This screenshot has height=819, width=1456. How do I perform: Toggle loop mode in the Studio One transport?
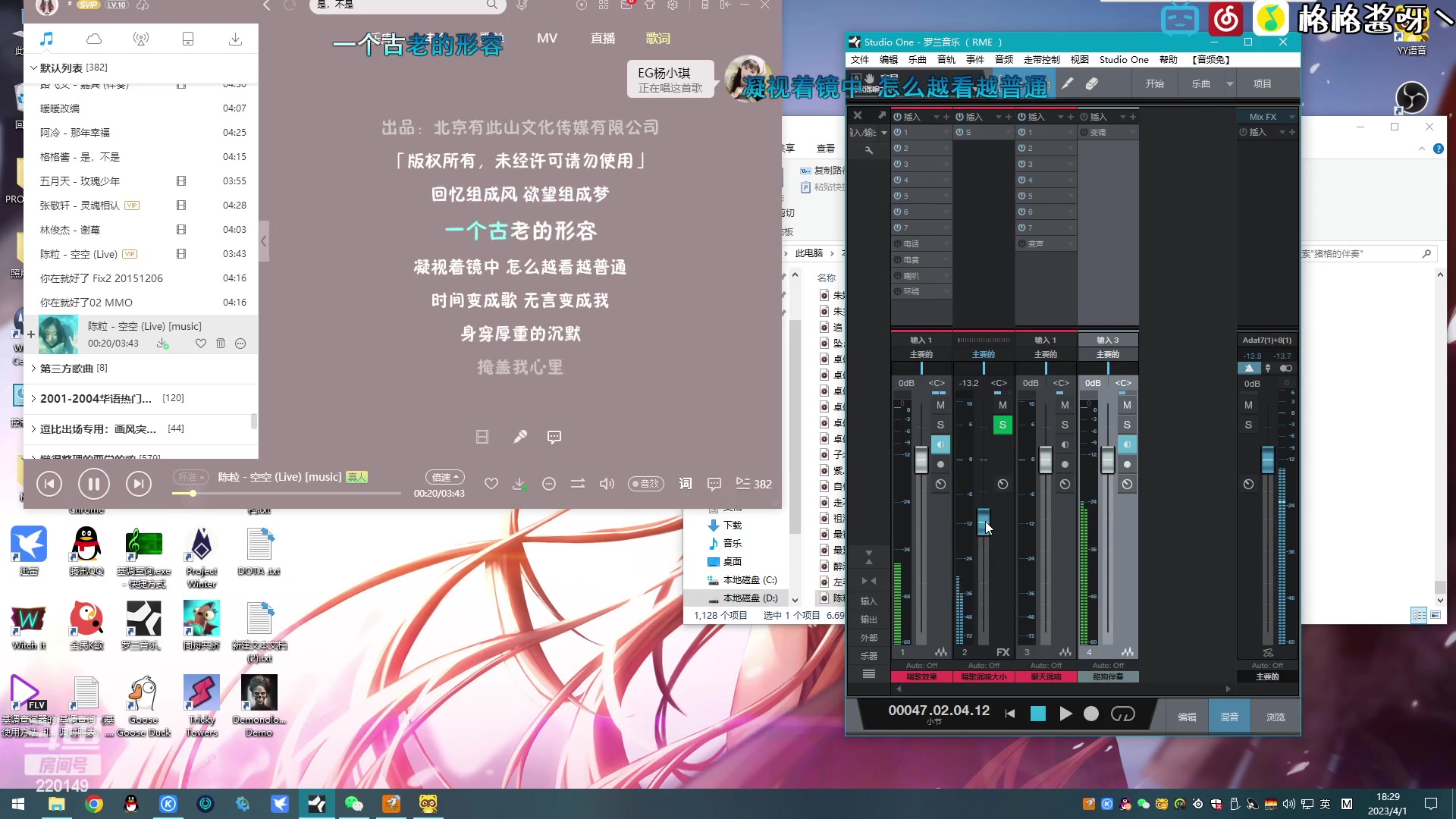[x=1123, y=714]
